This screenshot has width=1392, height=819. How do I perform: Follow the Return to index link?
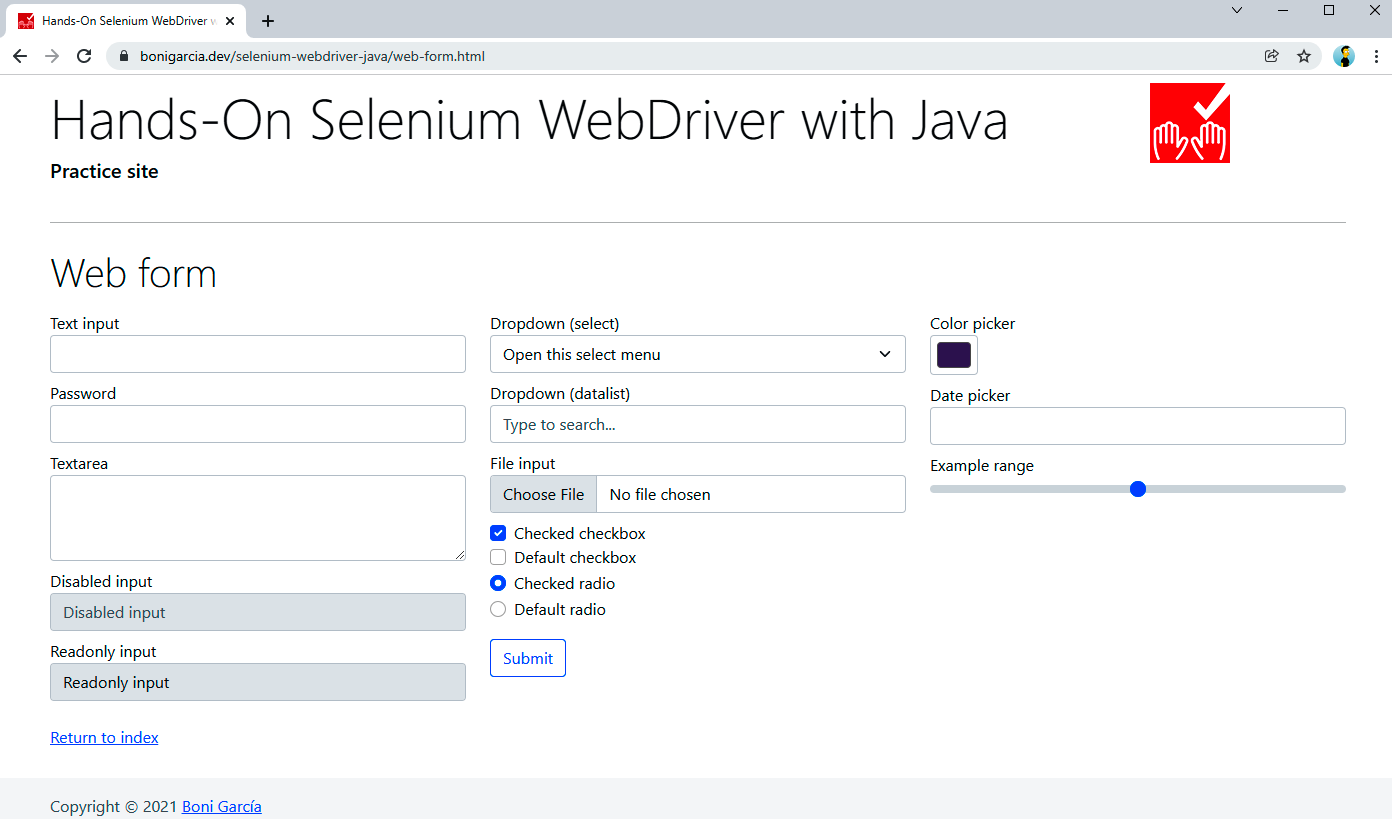point(104,738)
